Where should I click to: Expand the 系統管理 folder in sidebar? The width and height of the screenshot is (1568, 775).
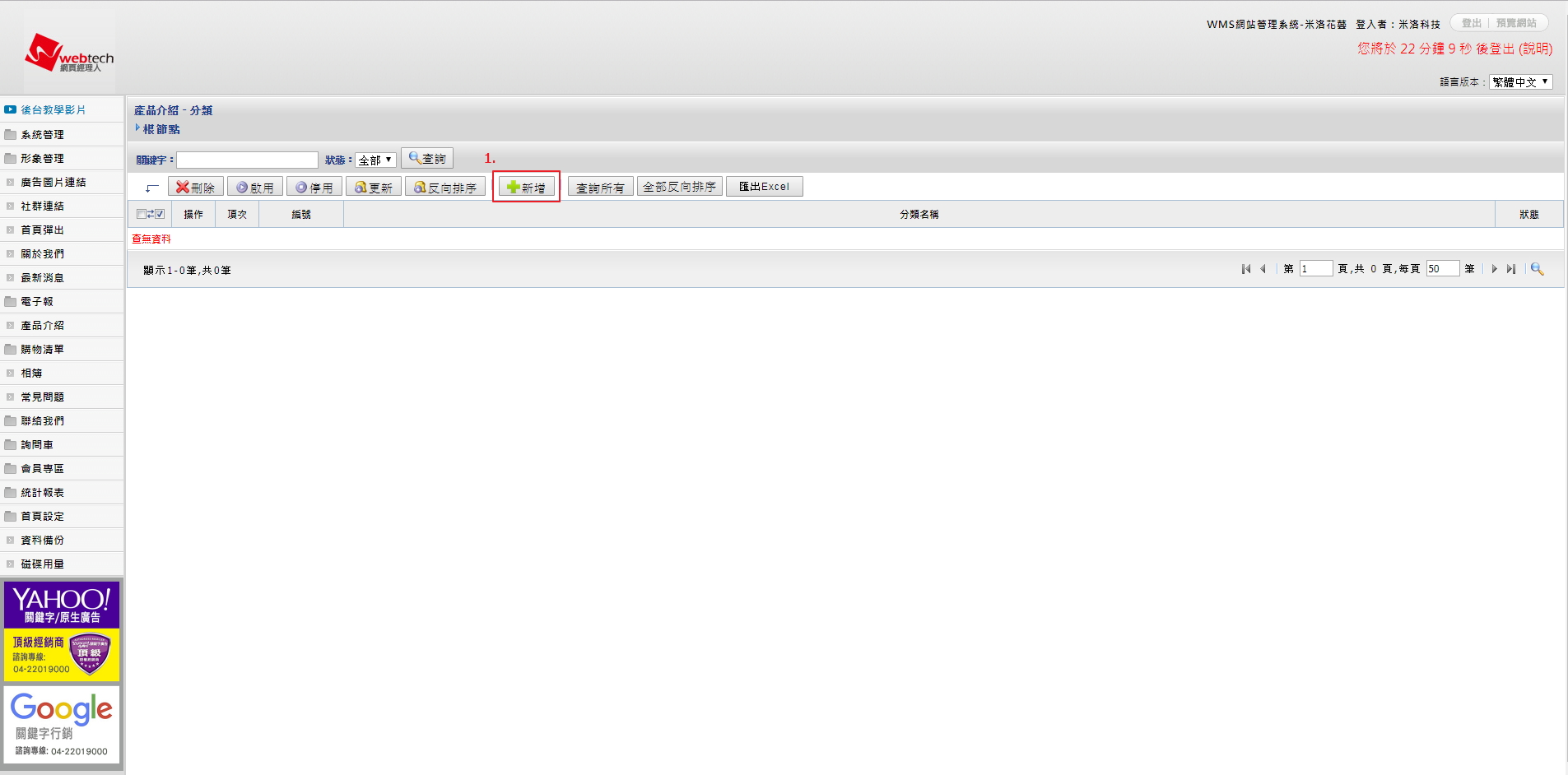[42, 134]
